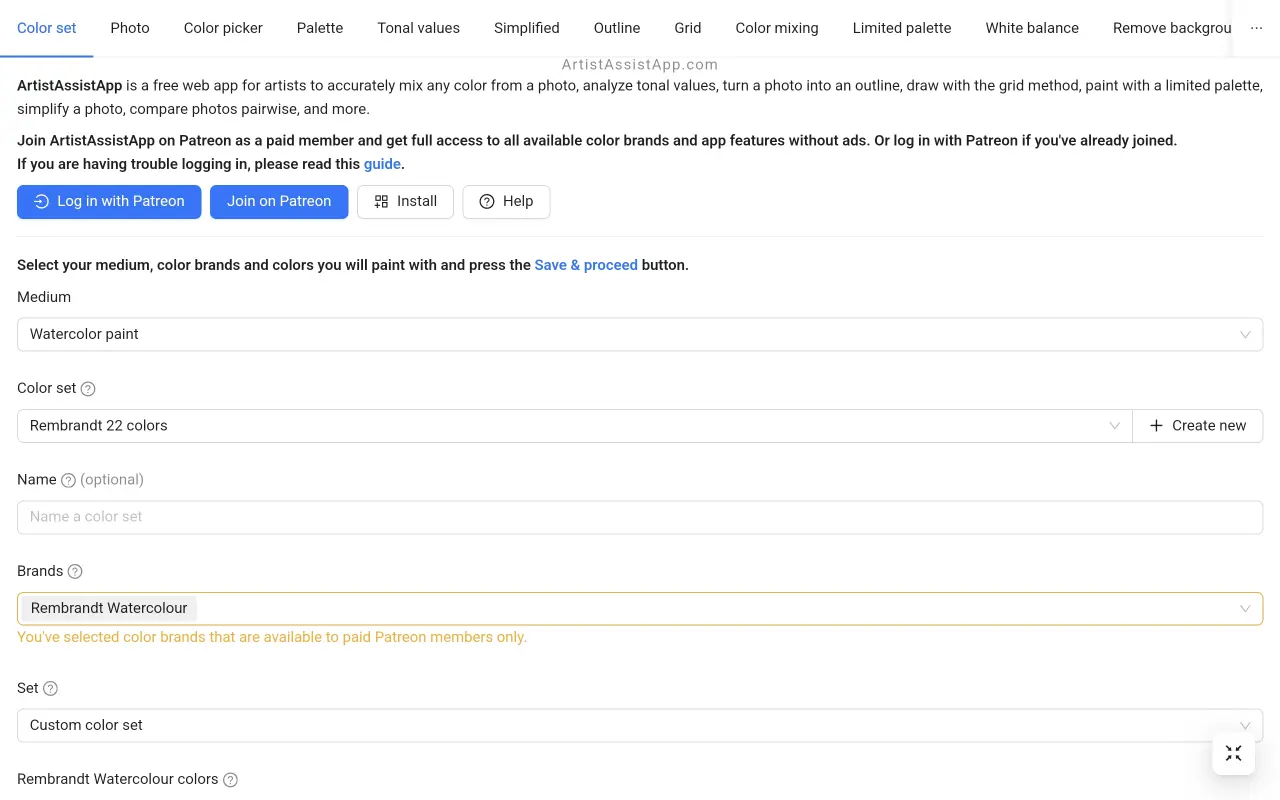
Task: Show more tabs via ellipsis icon
Action: 1256,28
